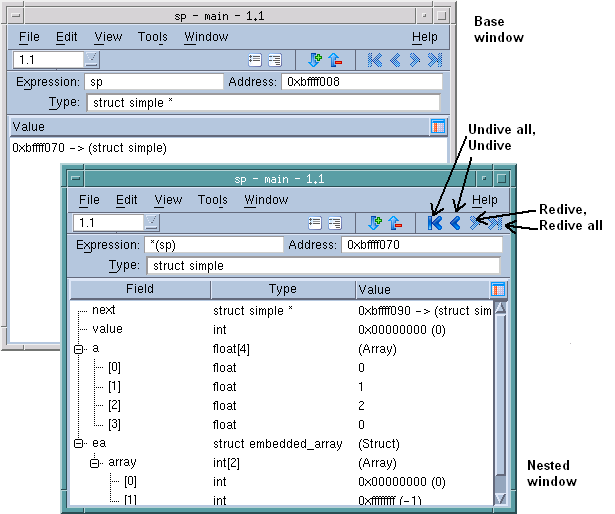Viewport: 615px width, 514px height.
Task: Open the 1.1 dropdown in base window
Action: (91, 60)
